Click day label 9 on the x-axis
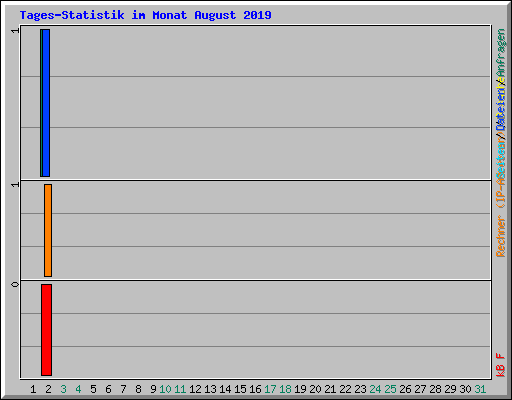 pyautogui.click(x=153, y=389)
